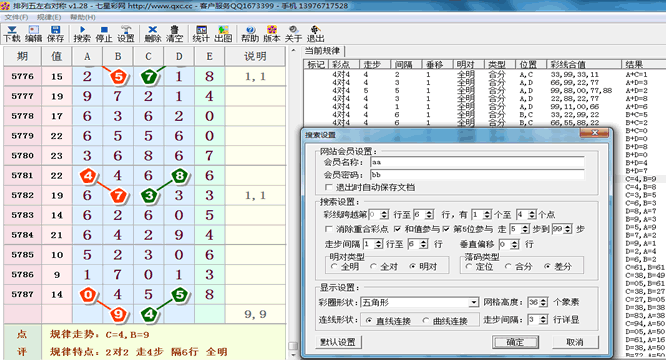Adjust the 4 个点 maximum points spinner
This screenshot has height=360, width=666.
click(532, 215)
